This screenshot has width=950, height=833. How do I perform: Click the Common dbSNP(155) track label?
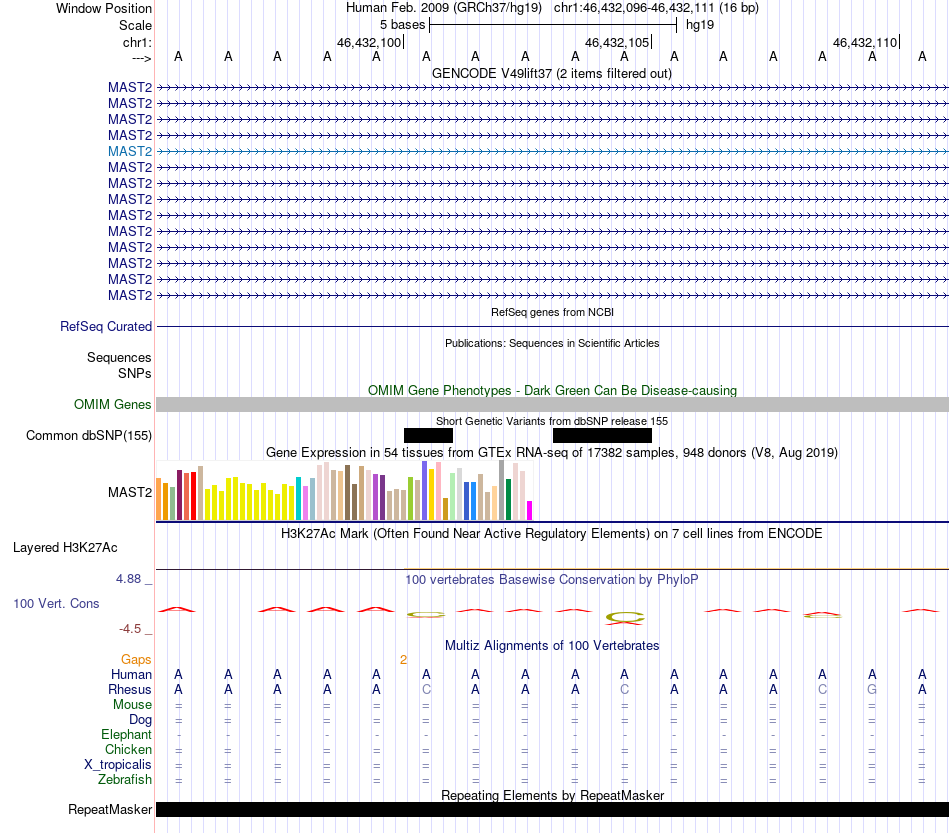pos(88,436)
